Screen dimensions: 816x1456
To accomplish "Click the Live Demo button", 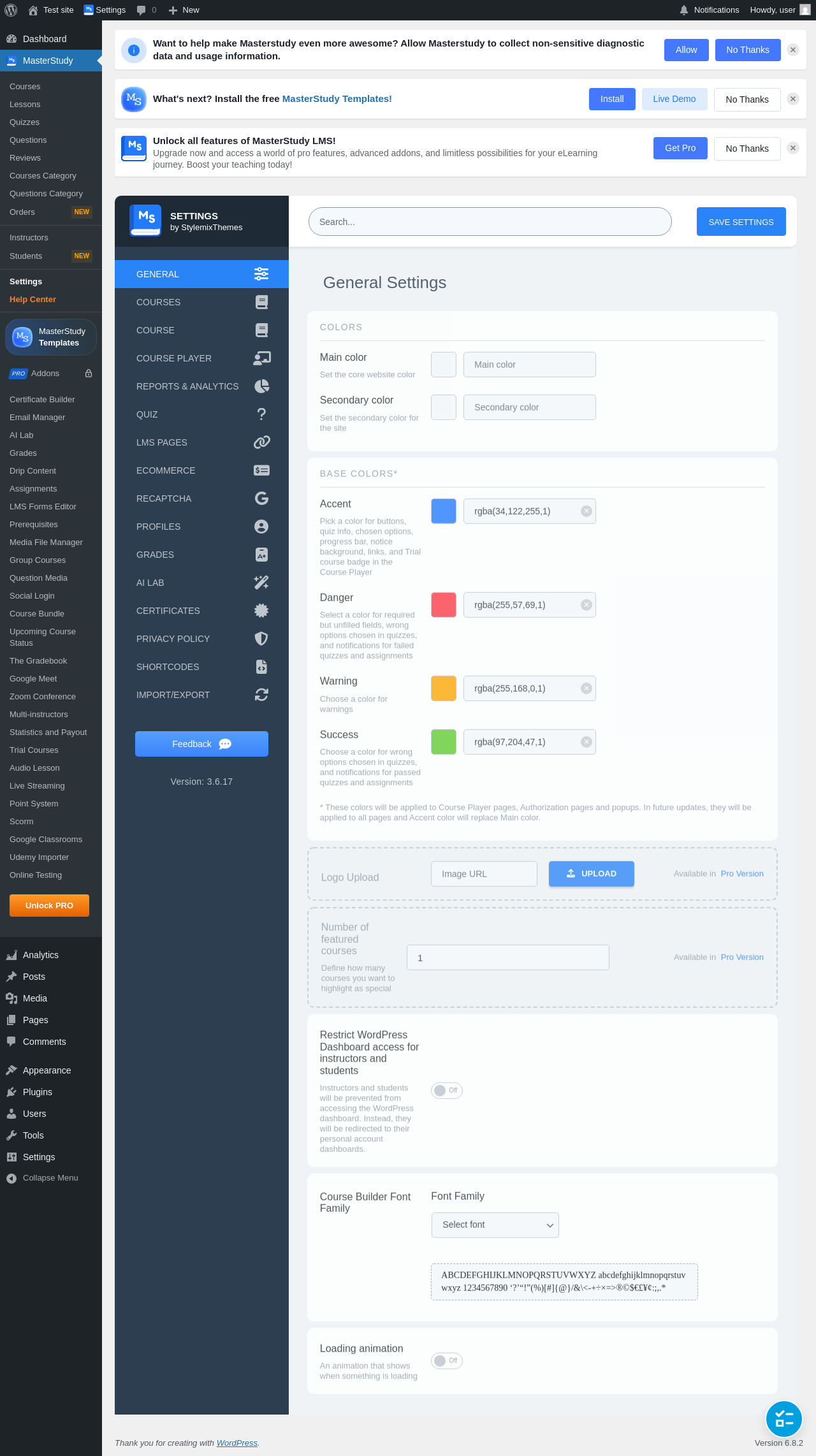I will point(674,99).
